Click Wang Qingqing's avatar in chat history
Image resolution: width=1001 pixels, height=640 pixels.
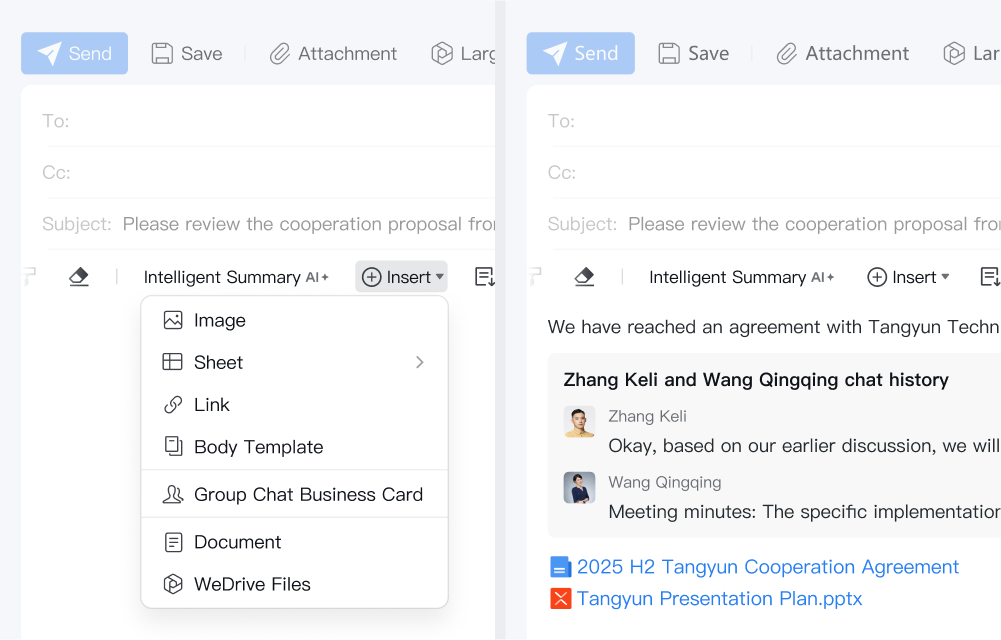[579, 488]
